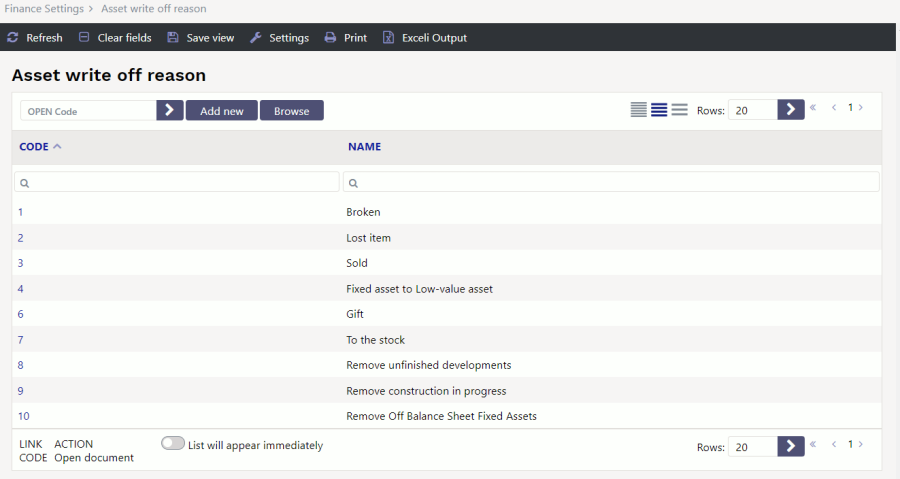Viewport: 900px width, 479px height.
Task: Click the Sold name cell
Action: click(357, 263)
